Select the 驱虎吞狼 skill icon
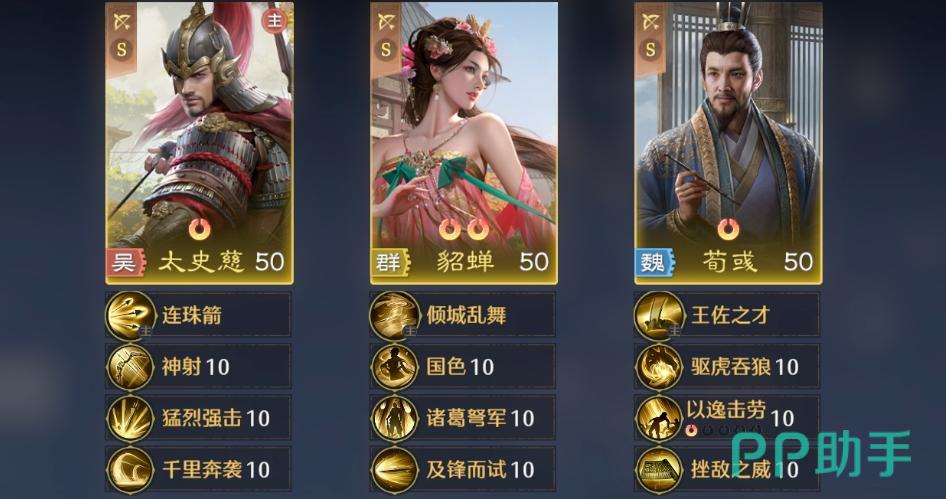The width and height of the screenshot is (946, 499). click(x=659, y=367)
